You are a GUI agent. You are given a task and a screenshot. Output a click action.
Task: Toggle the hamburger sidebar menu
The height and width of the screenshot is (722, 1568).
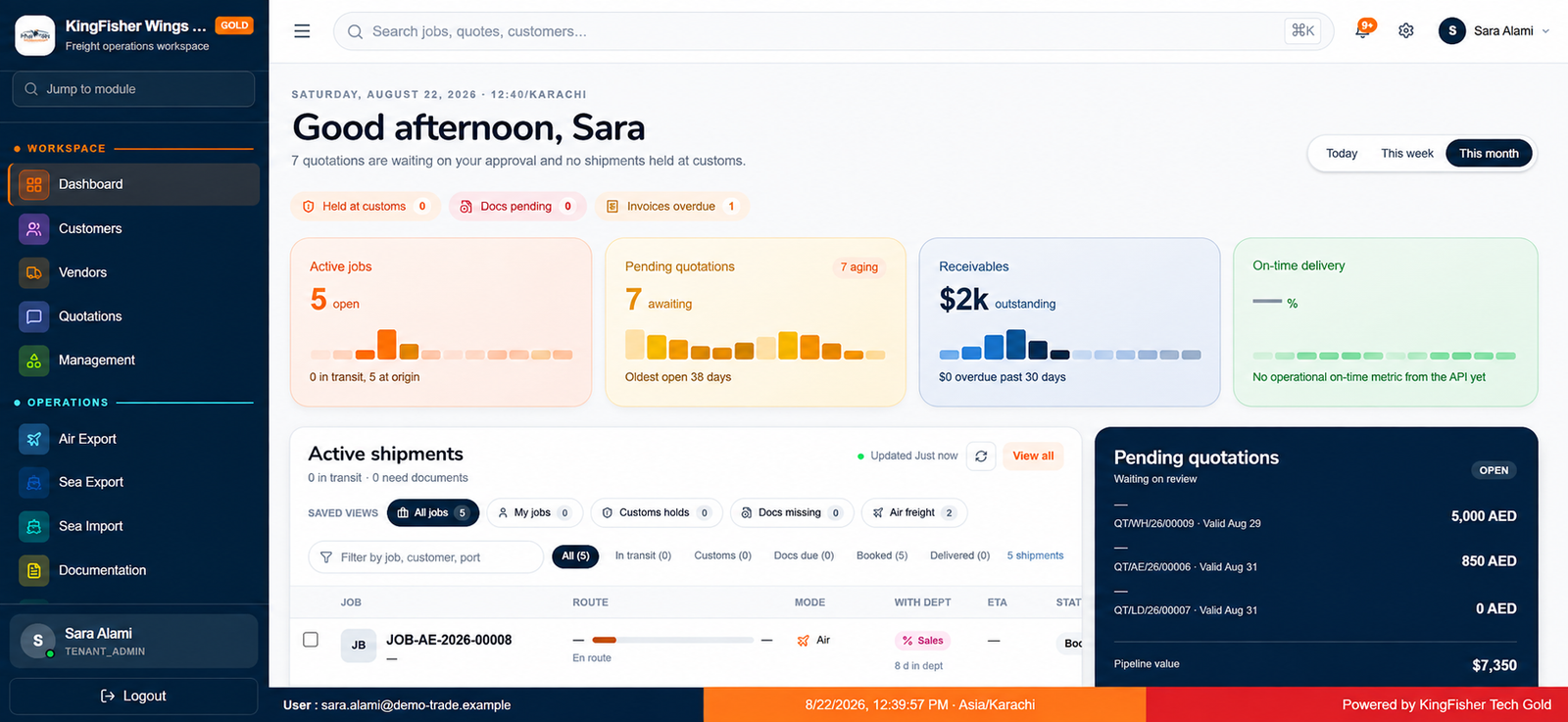(x=302, y=31)
